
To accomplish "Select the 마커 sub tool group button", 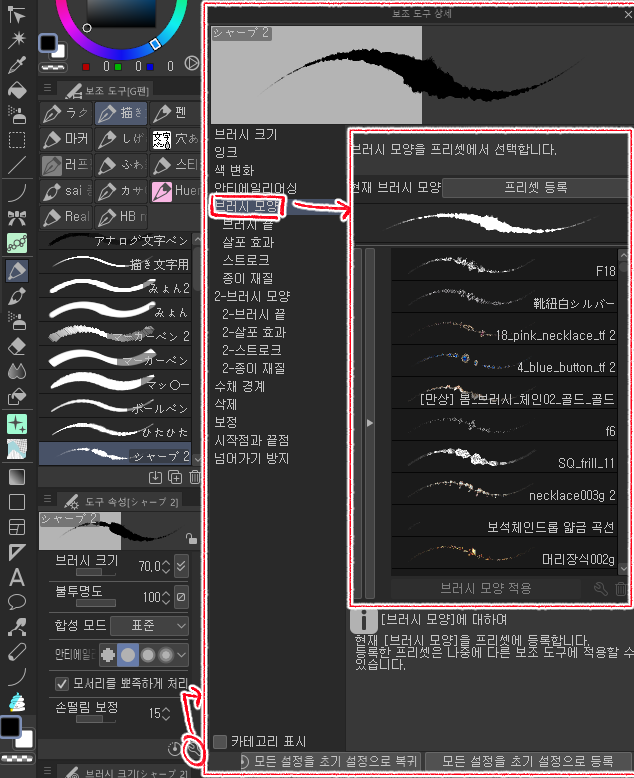I will [66, 139].
